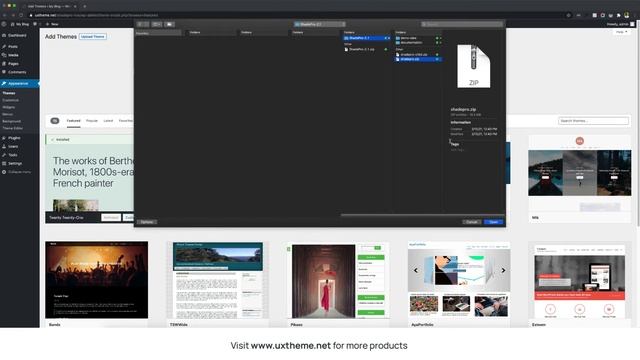Image resolution: width=640 pixels, height=360 pixels.
Task: Open the ShadePro 2.1 location dropdown
Action: (x=320, y=24)
